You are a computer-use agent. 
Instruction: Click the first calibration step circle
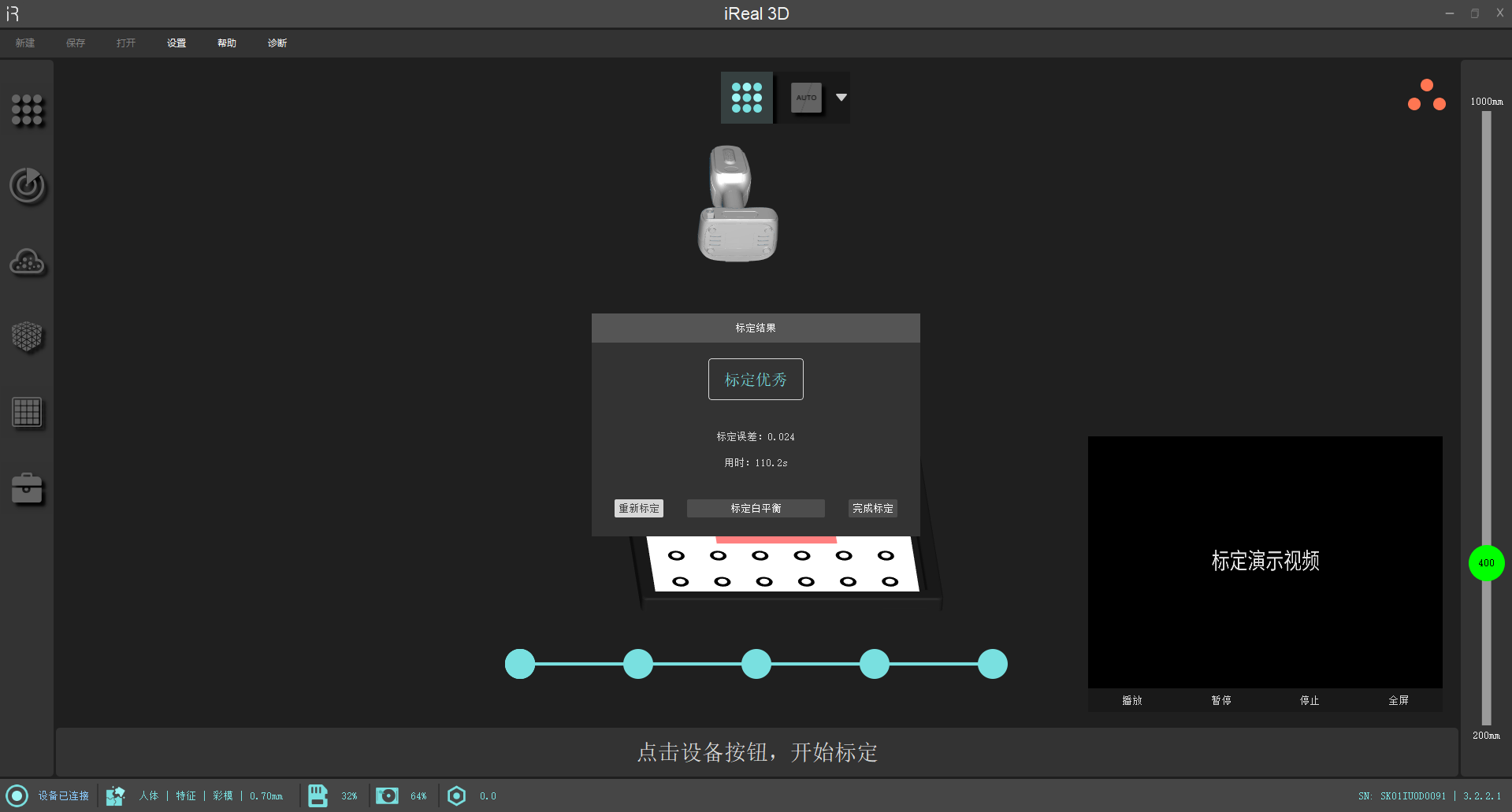(x=520, y=664)
